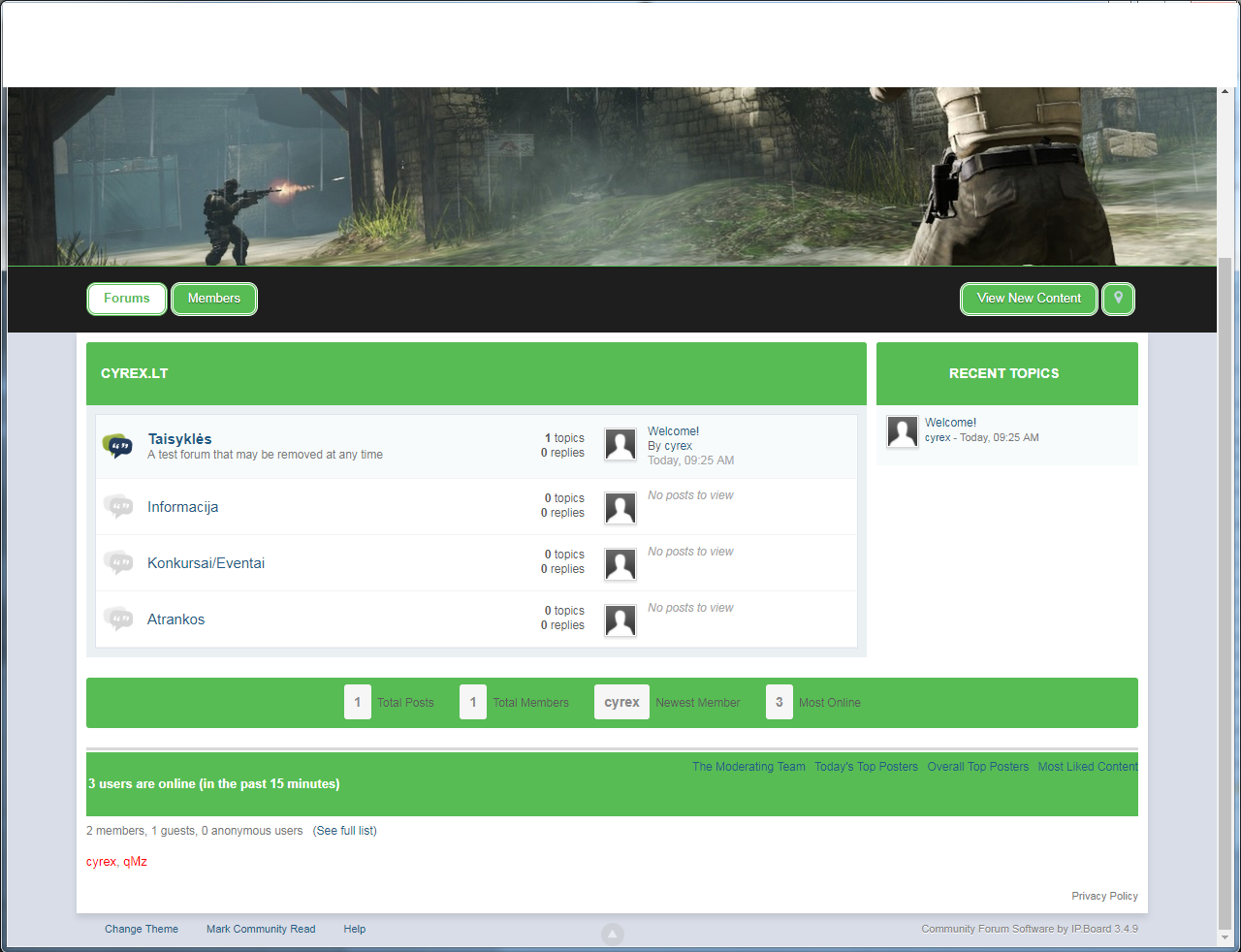Open The Moderating Team link
Screen dimensions: 1241x952
[748, 767]
